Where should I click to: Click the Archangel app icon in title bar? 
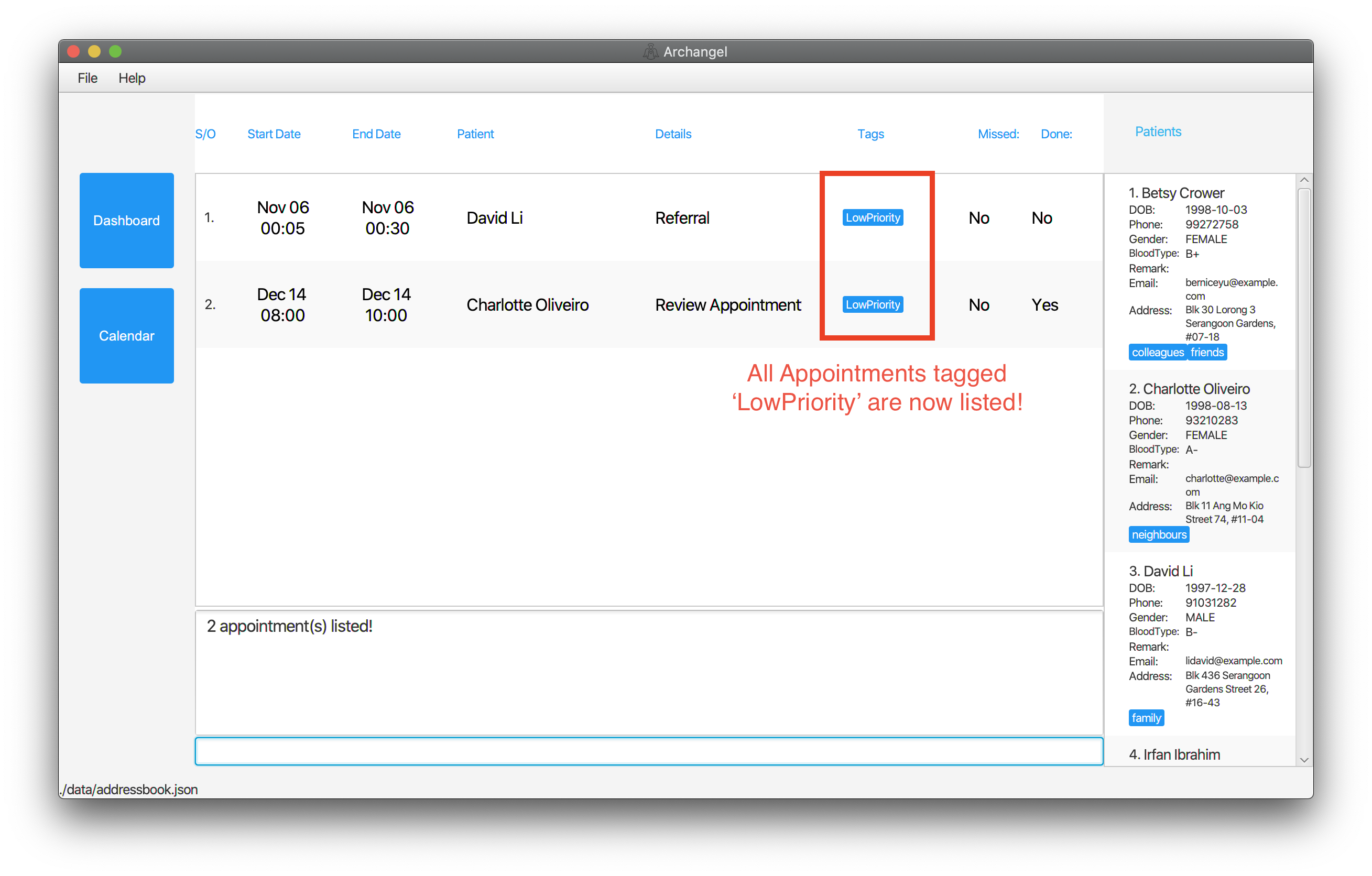point(651,52)
